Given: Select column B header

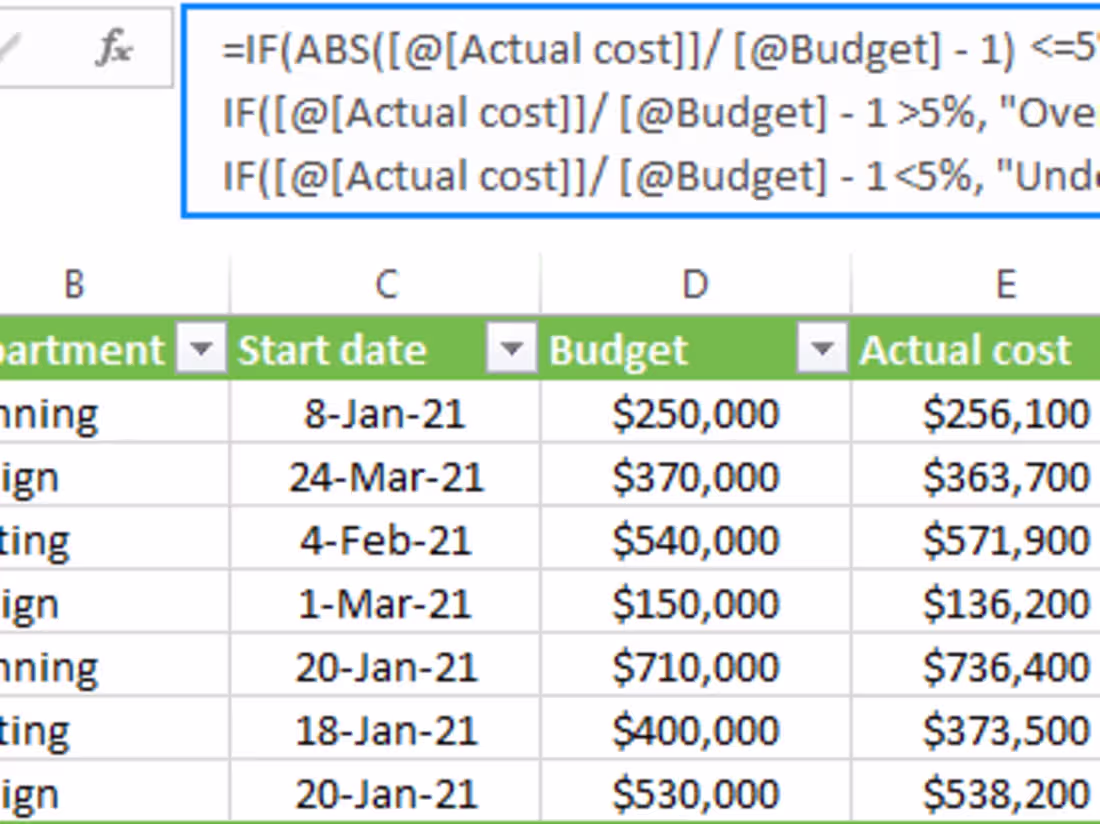Looking at the screenshot, I should point(74,285).
